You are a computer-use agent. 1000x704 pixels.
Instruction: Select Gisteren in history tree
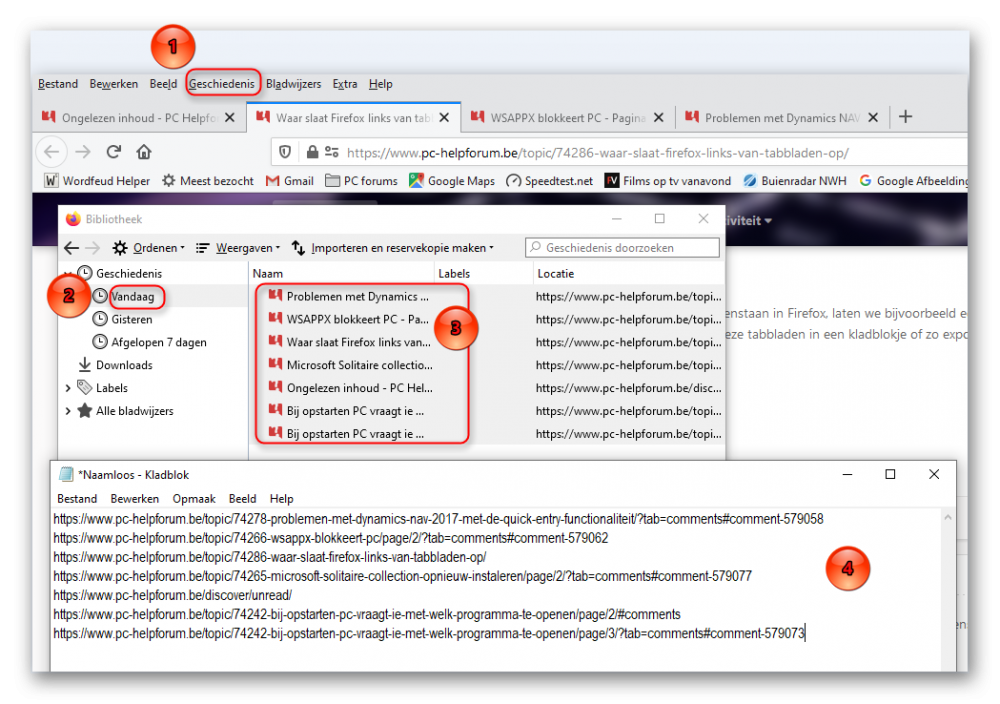pyautogui.click(x=131, y=319)
